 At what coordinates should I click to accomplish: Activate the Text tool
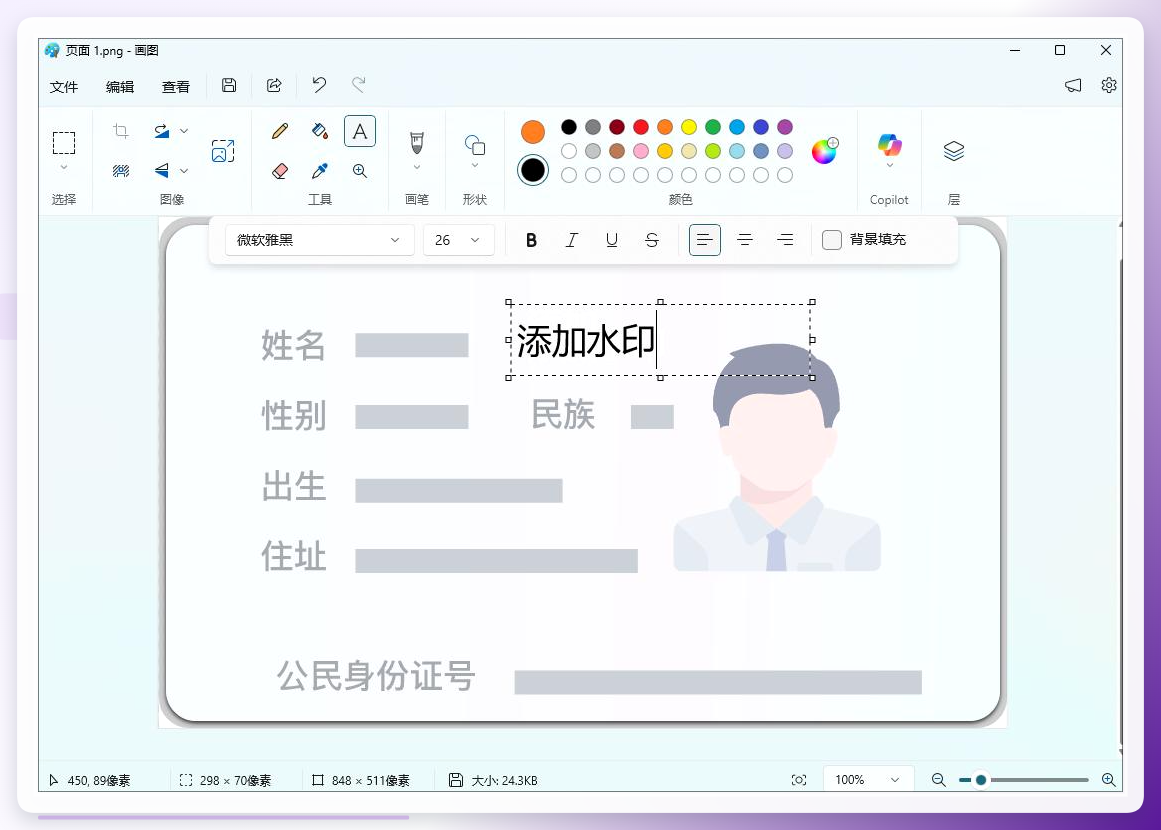(360, 131)
